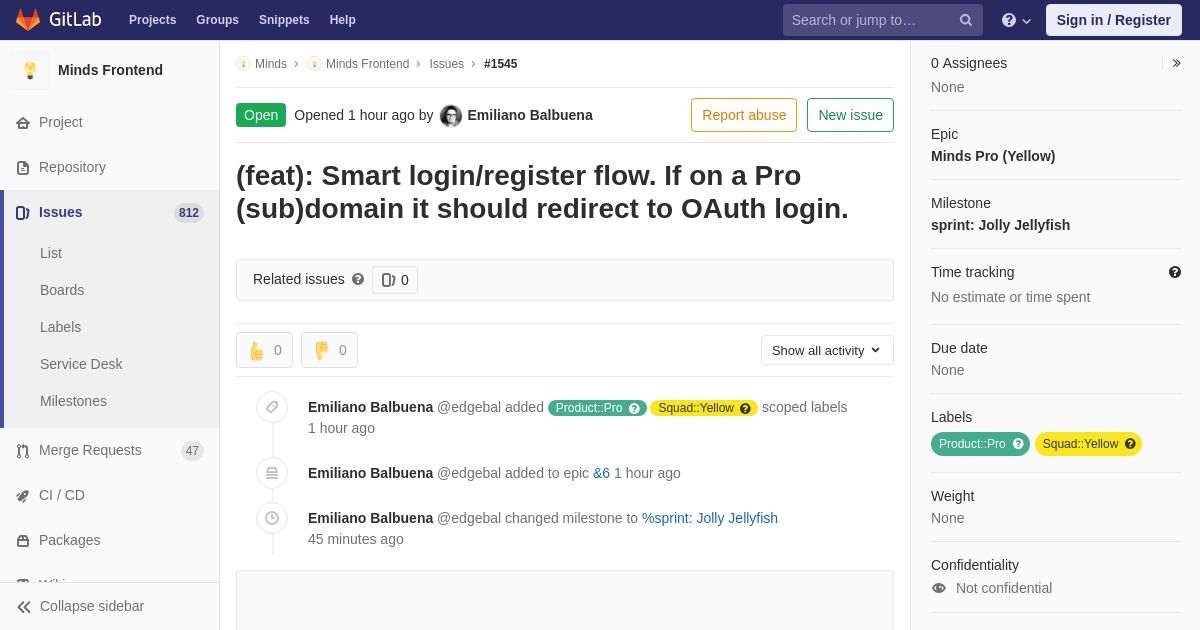Click the Time tracking help icon
This screenshot has width=1200, height=630.
coord(1174,272)
